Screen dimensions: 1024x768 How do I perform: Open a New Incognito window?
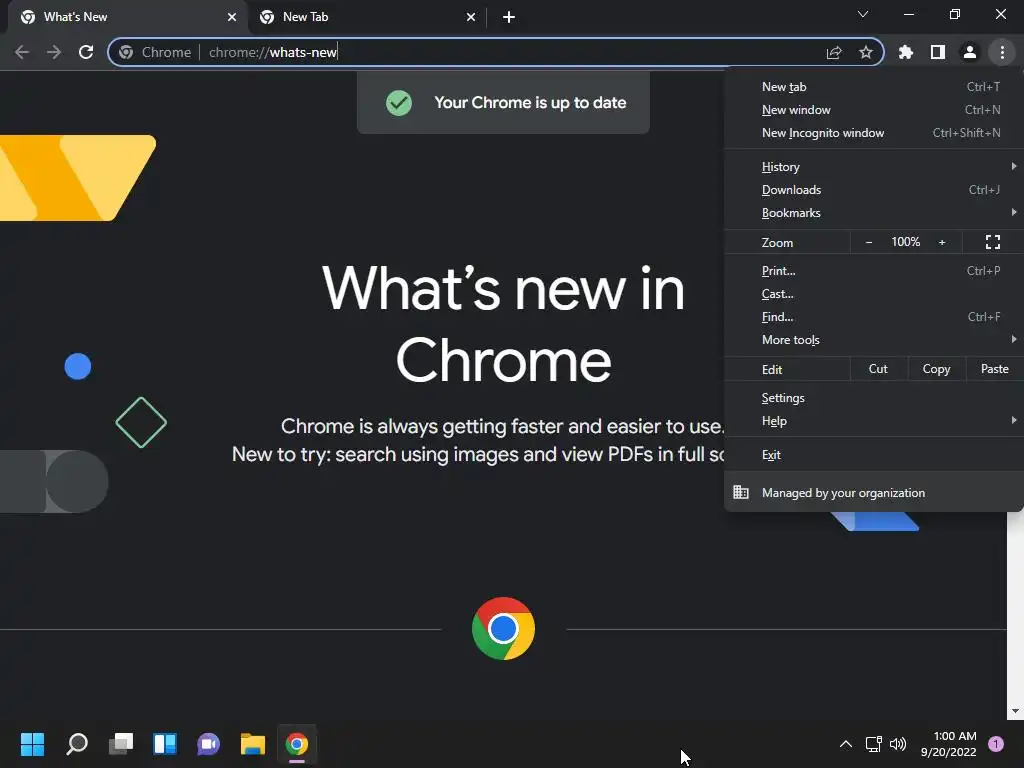tap(874, 133)
